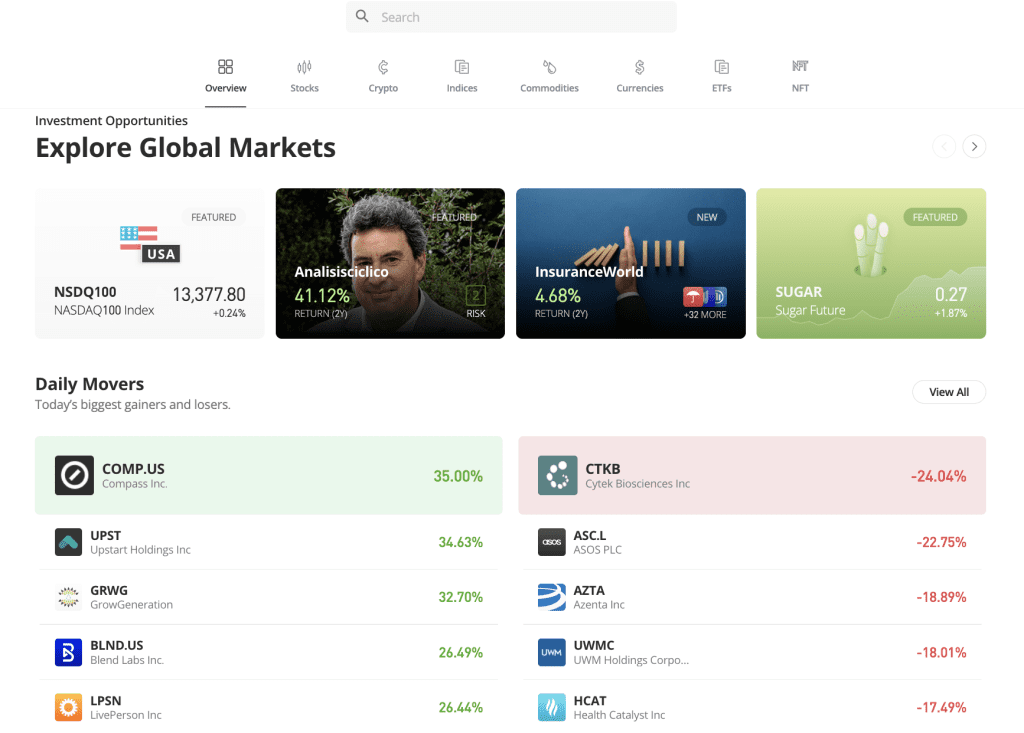This screenshot has width=1024, height=733.
Task: Open the NSDQ100 featured card
Action: coord(150,264)
